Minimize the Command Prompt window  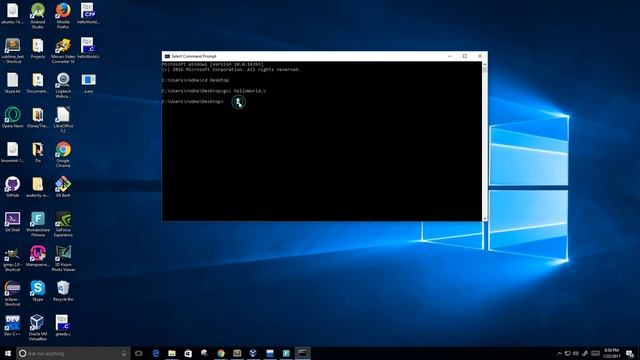[450, 56]
